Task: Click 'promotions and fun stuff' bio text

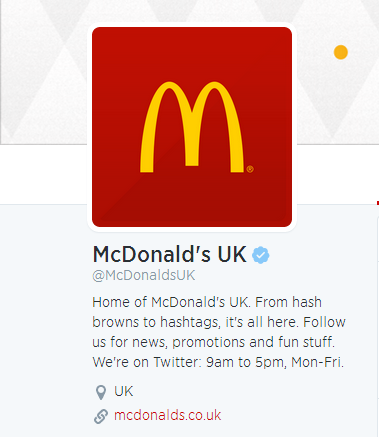Action: click(253, 342)
